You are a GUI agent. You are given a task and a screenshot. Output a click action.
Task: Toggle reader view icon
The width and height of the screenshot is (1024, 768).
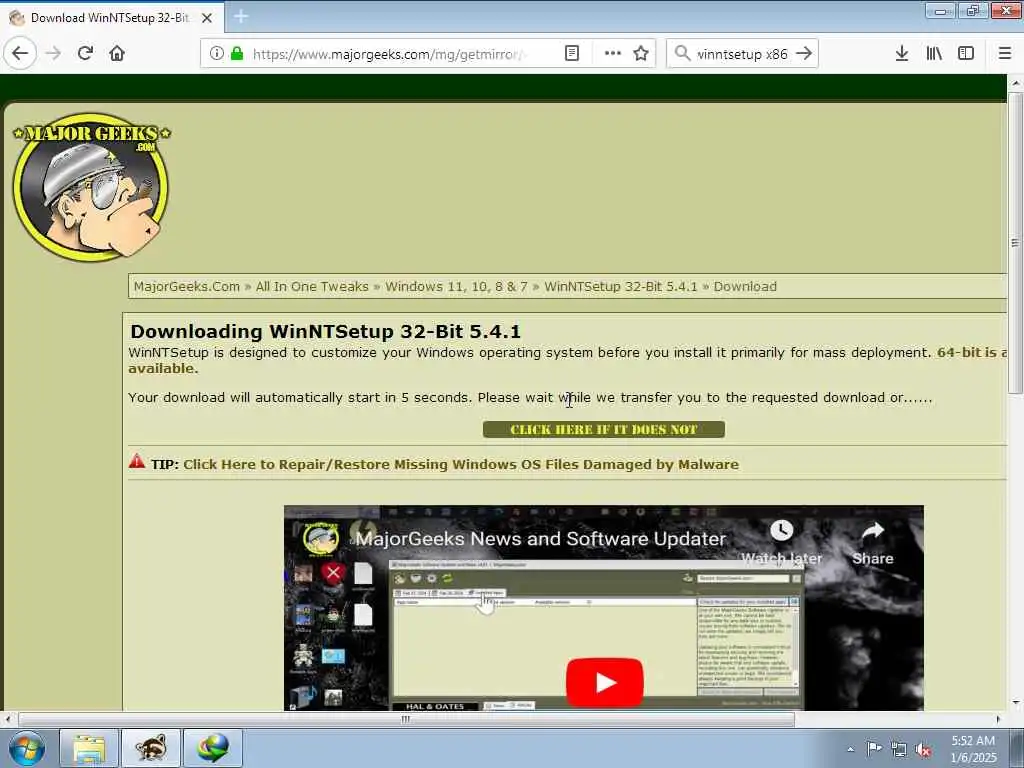[x=571, y=54]
